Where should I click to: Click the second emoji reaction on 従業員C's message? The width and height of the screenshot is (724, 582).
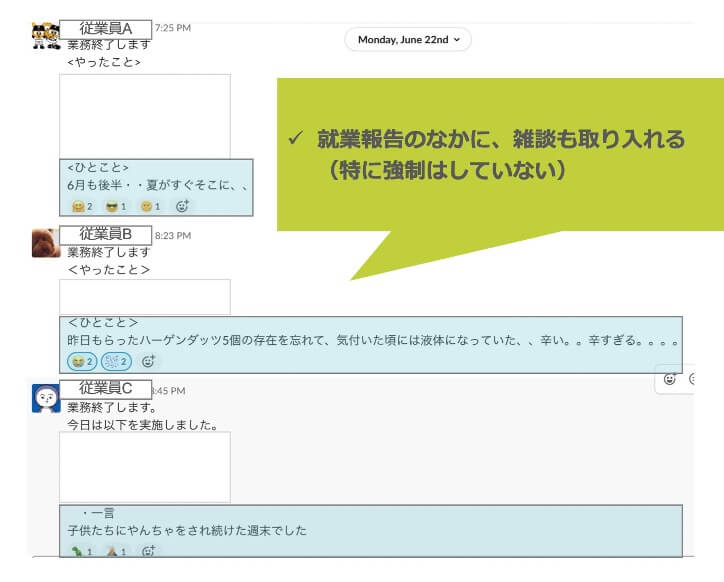[116, 551]
